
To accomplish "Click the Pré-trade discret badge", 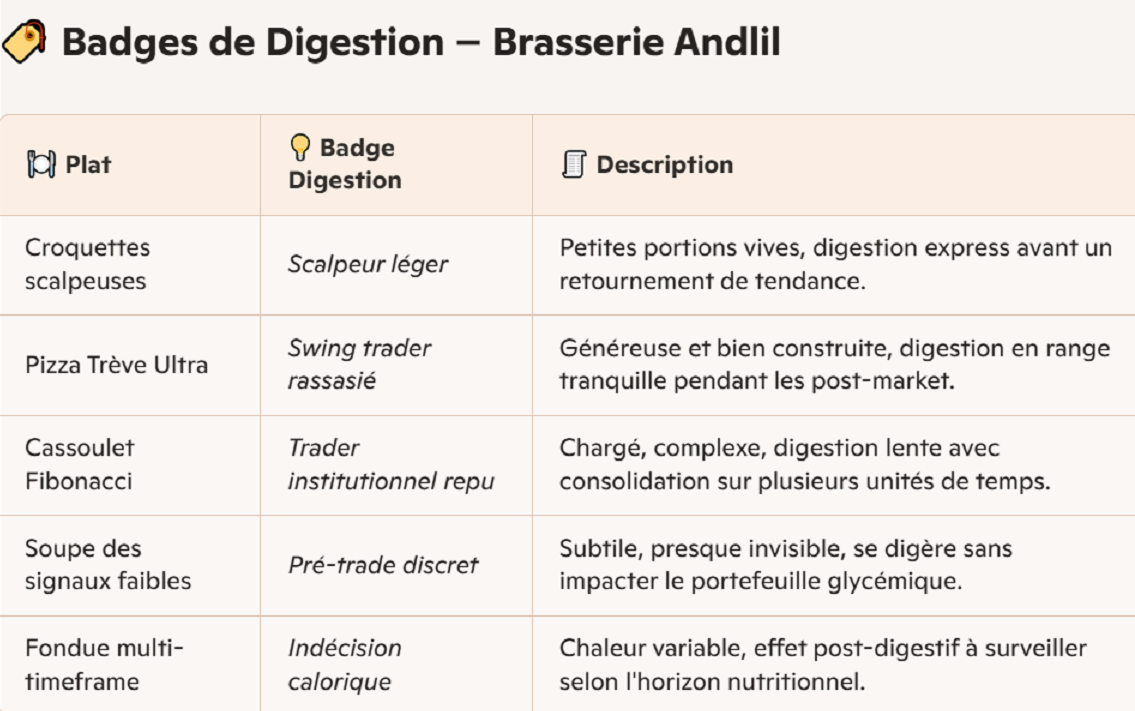I will point(383,564).
